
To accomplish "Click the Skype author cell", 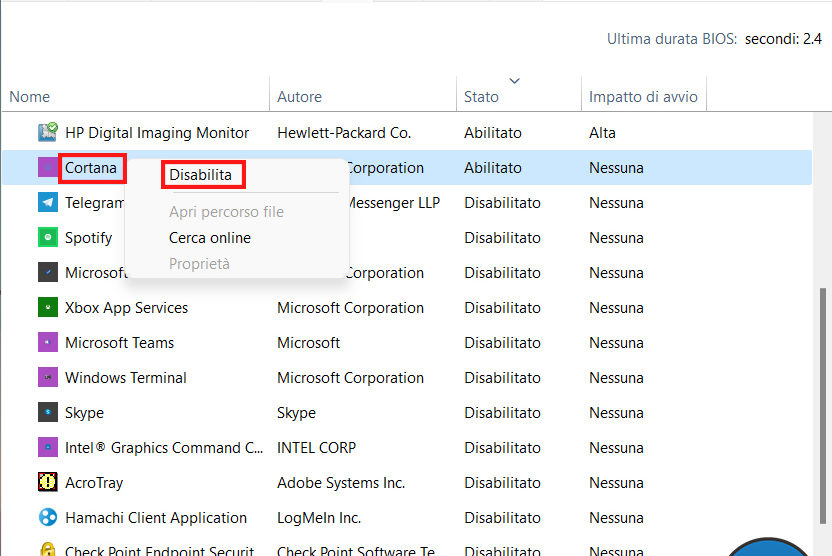I will [x=297, y=413].
